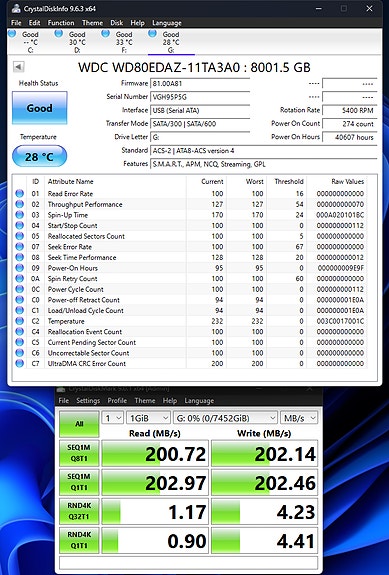389x575 pixels.
Task: Open the File menu in CrystalDiskMark
Action: click(64, 400)
